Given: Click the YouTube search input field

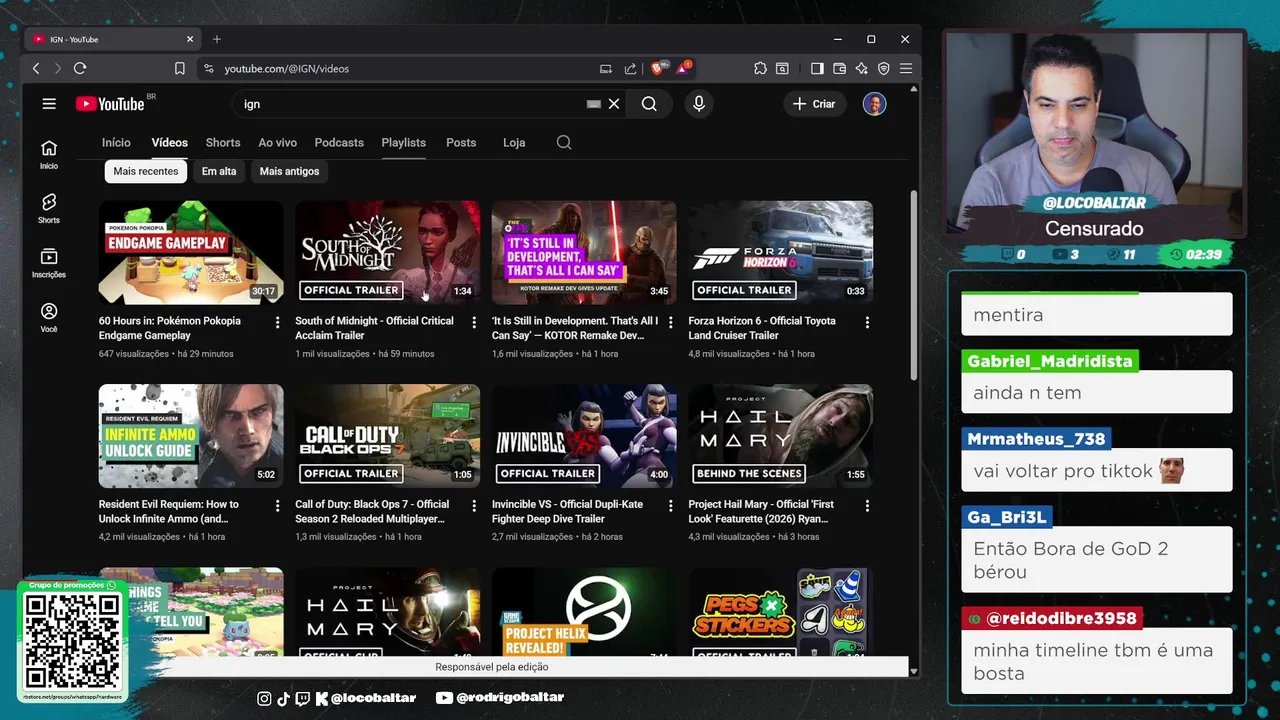Looking at the screenshot, I should click(x=410, y=104).
